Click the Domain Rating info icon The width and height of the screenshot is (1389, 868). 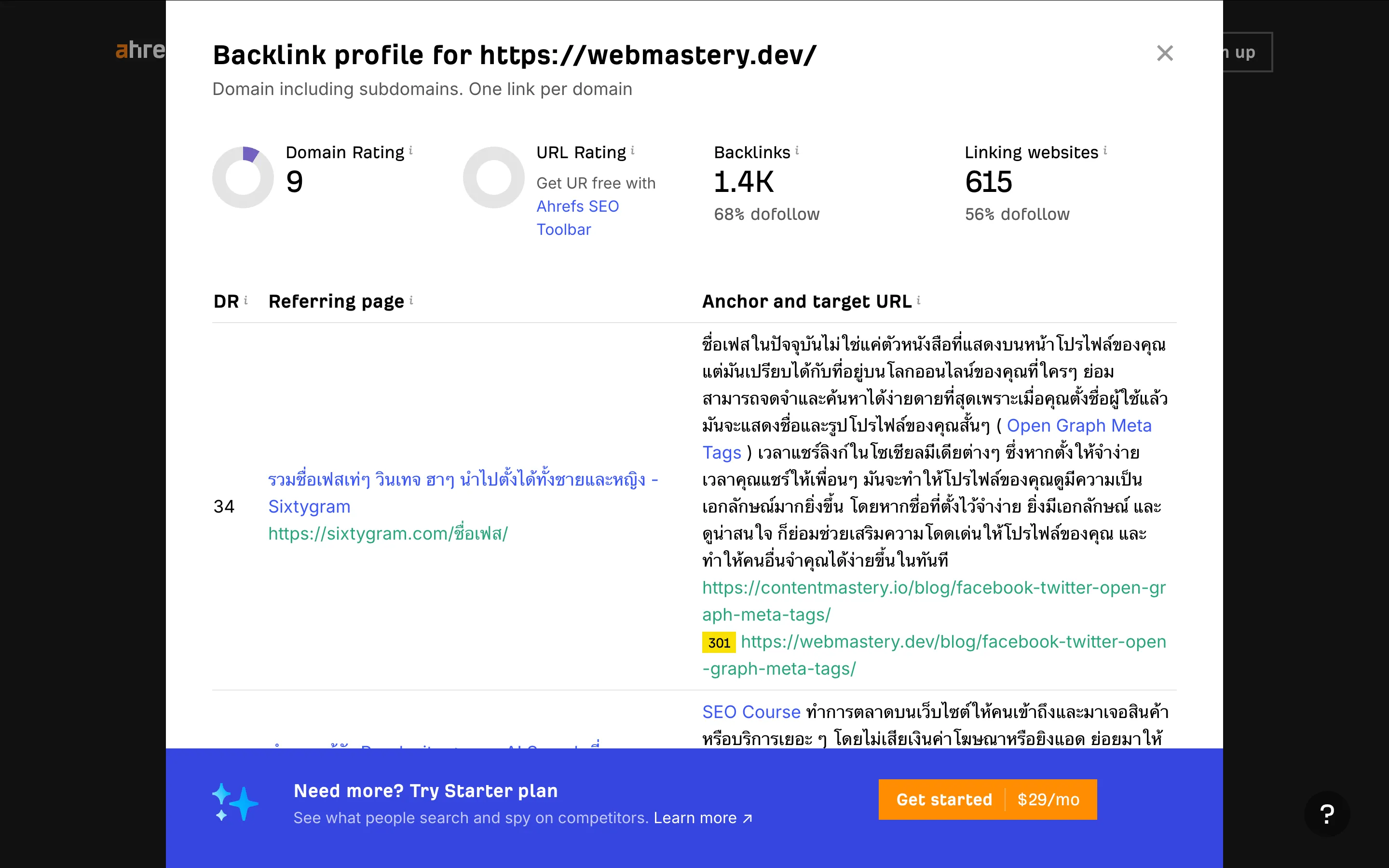pos(411,150)
